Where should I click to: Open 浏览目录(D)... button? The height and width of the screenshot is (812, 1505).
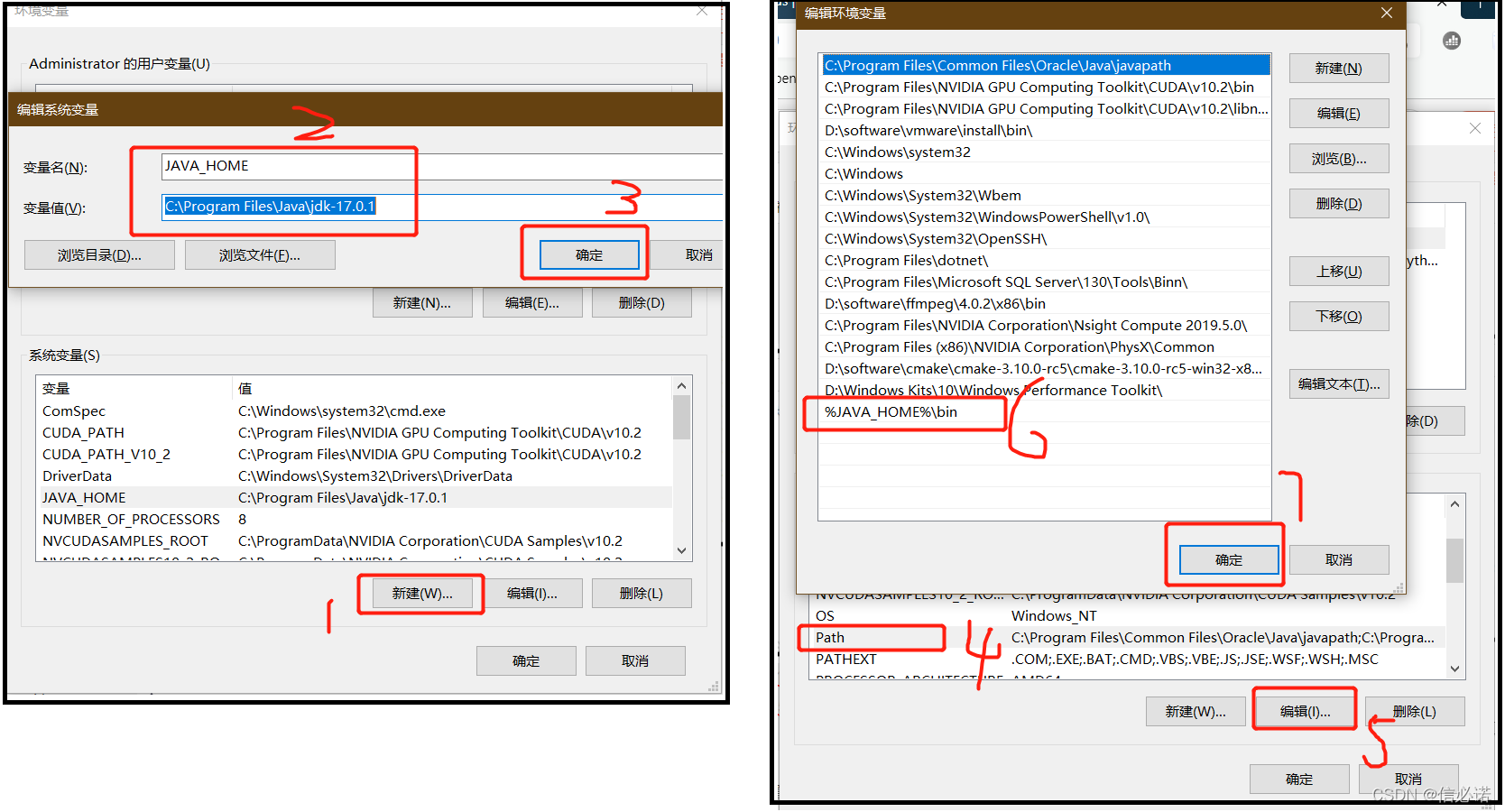tap(99, 255)
